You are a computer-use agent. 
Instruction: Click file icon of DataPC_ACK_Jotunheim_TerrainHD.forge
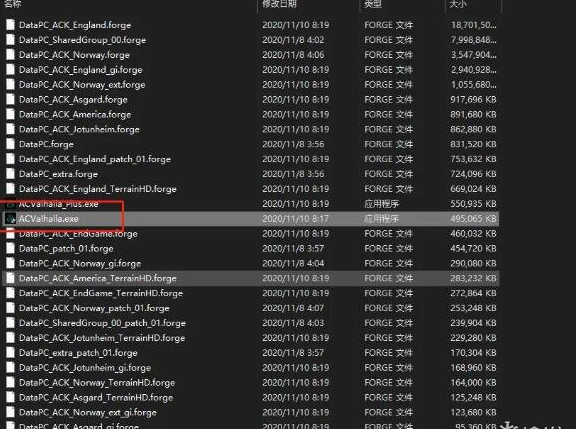[11, 338]
